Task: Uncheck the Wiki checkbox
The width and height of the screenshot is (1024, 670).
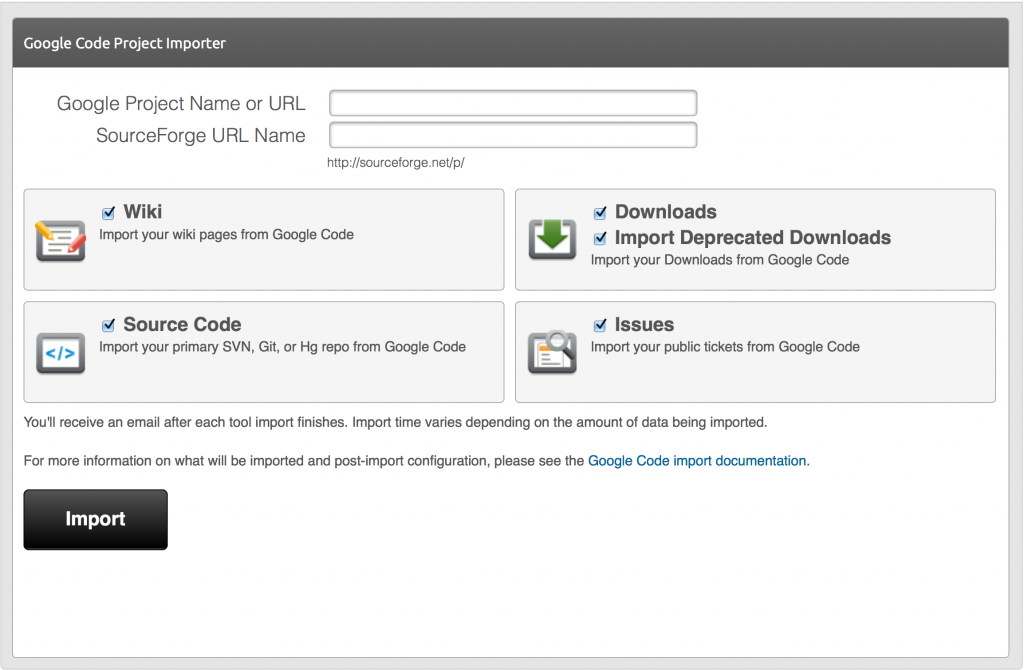Action: click(108, 213)
